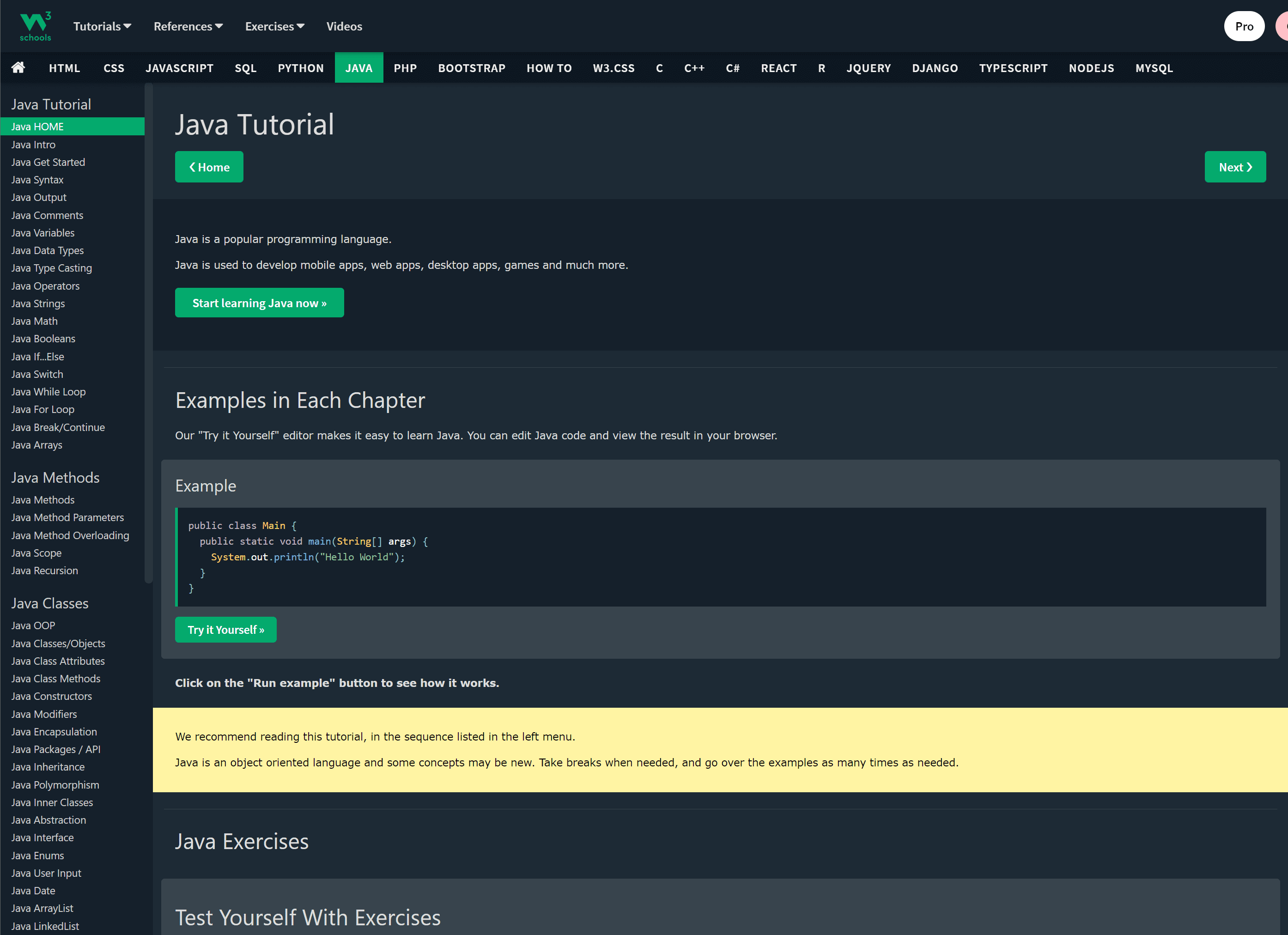Image resolution: width=1288 pixels, height=935 pixels.
Task: Click the Next navigation button
Action: pyautogui.click(x=1235, y=166)
